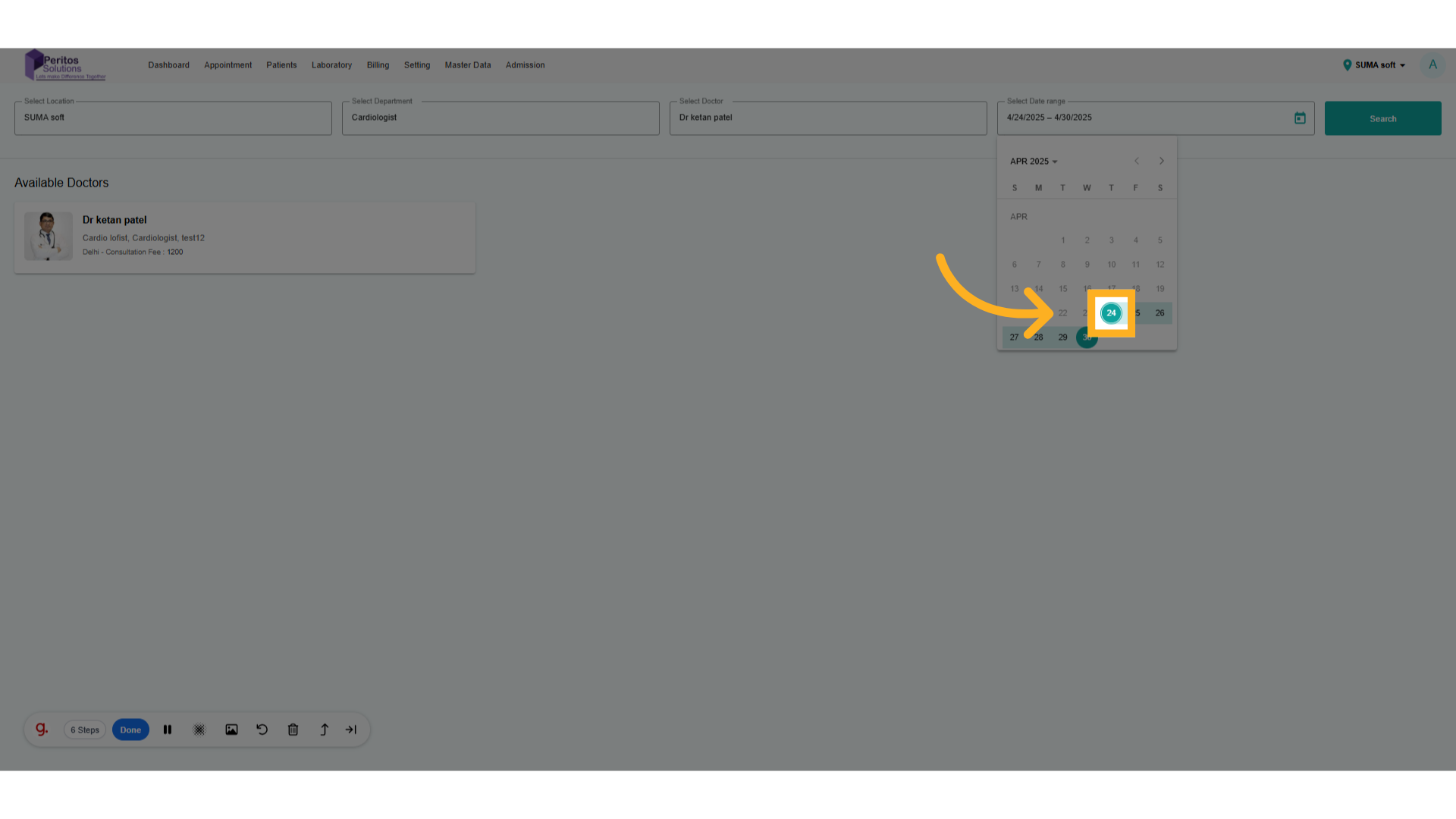Click the upload arrow icon in the toolbar
This screenshot has height=819, width=1456.
pos(324,730)
